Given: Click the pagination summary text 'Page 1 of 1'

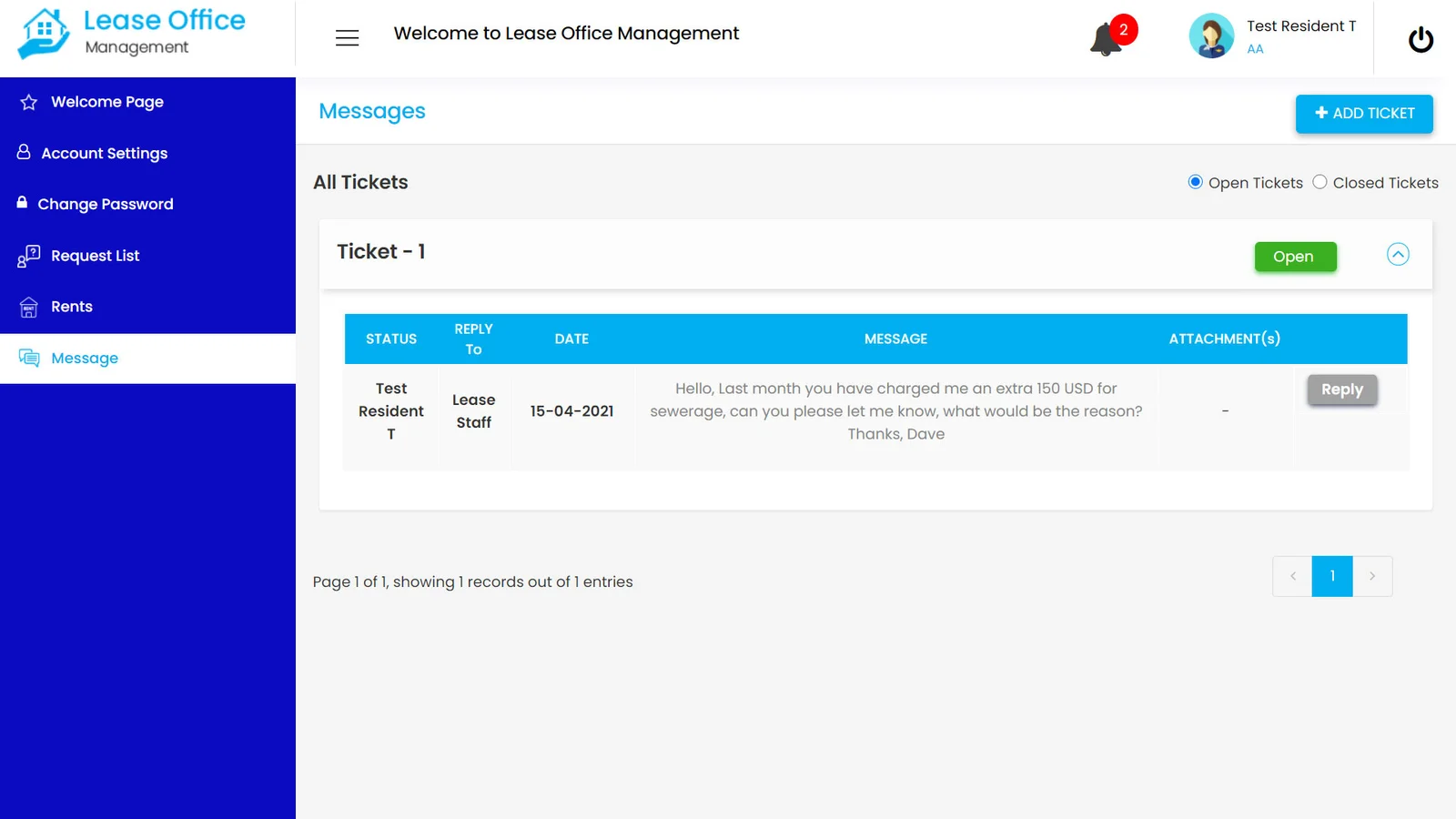Looking at the screenshot, I should click(350, 581).
